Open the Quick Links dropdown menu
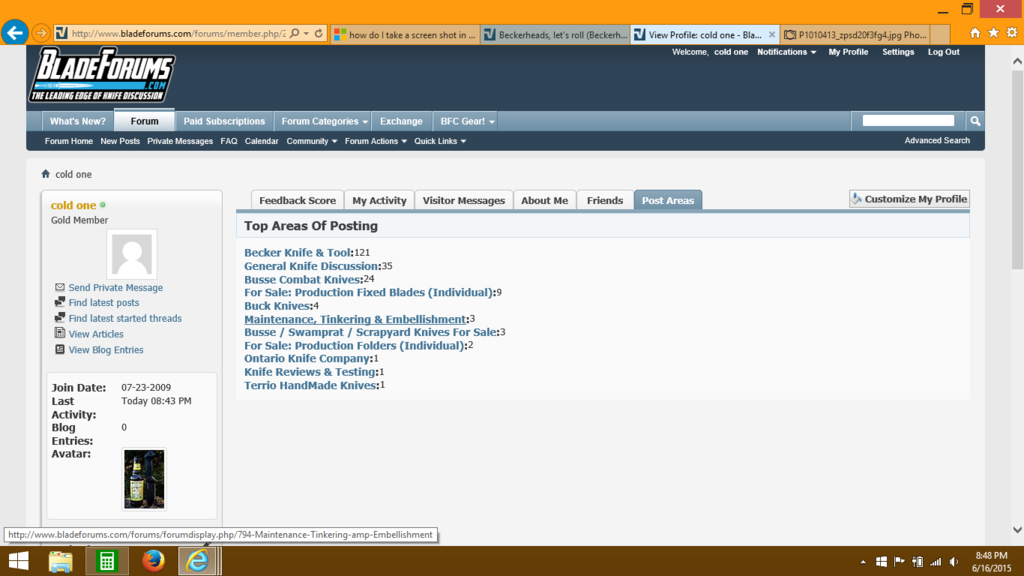Screen dimensions: 1024x576 [440, 141]
